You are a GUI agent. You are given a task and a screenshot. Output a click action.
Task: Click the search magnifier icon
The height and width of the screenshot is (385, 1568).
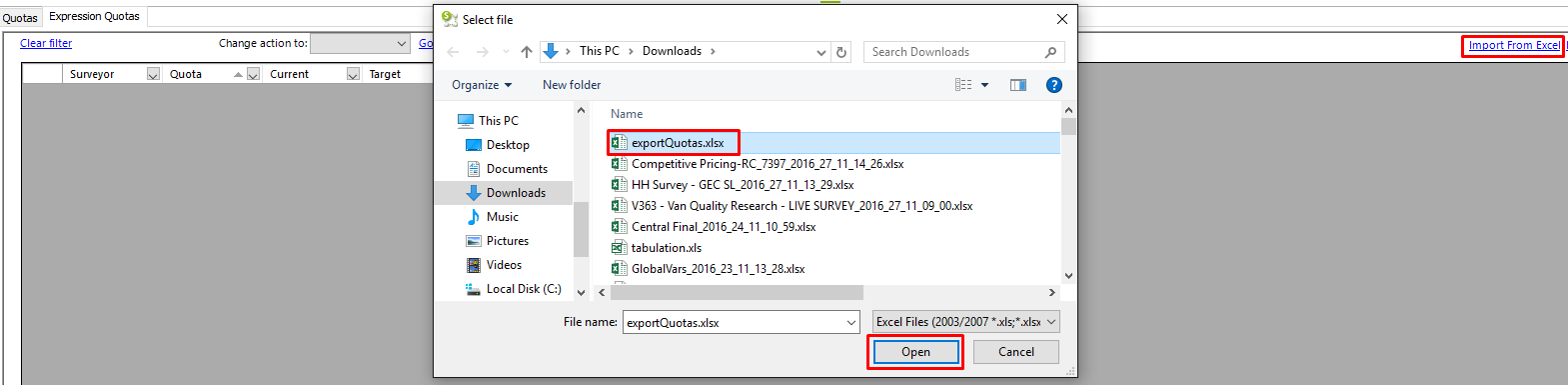point(1050,52)
